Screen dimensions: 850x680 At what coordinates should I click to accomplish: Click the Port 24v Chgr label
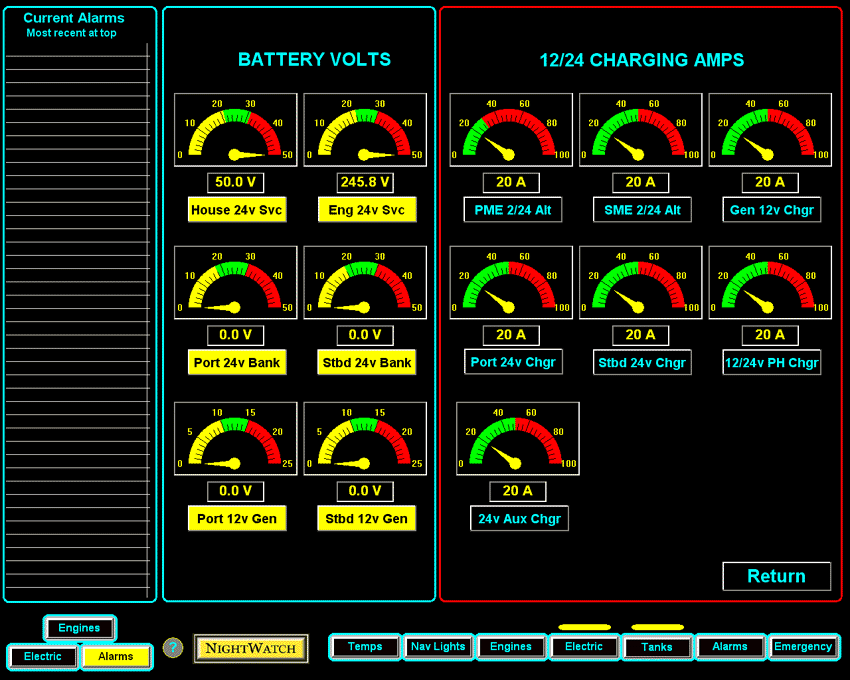pyautogui.click(x=513, y=362)
